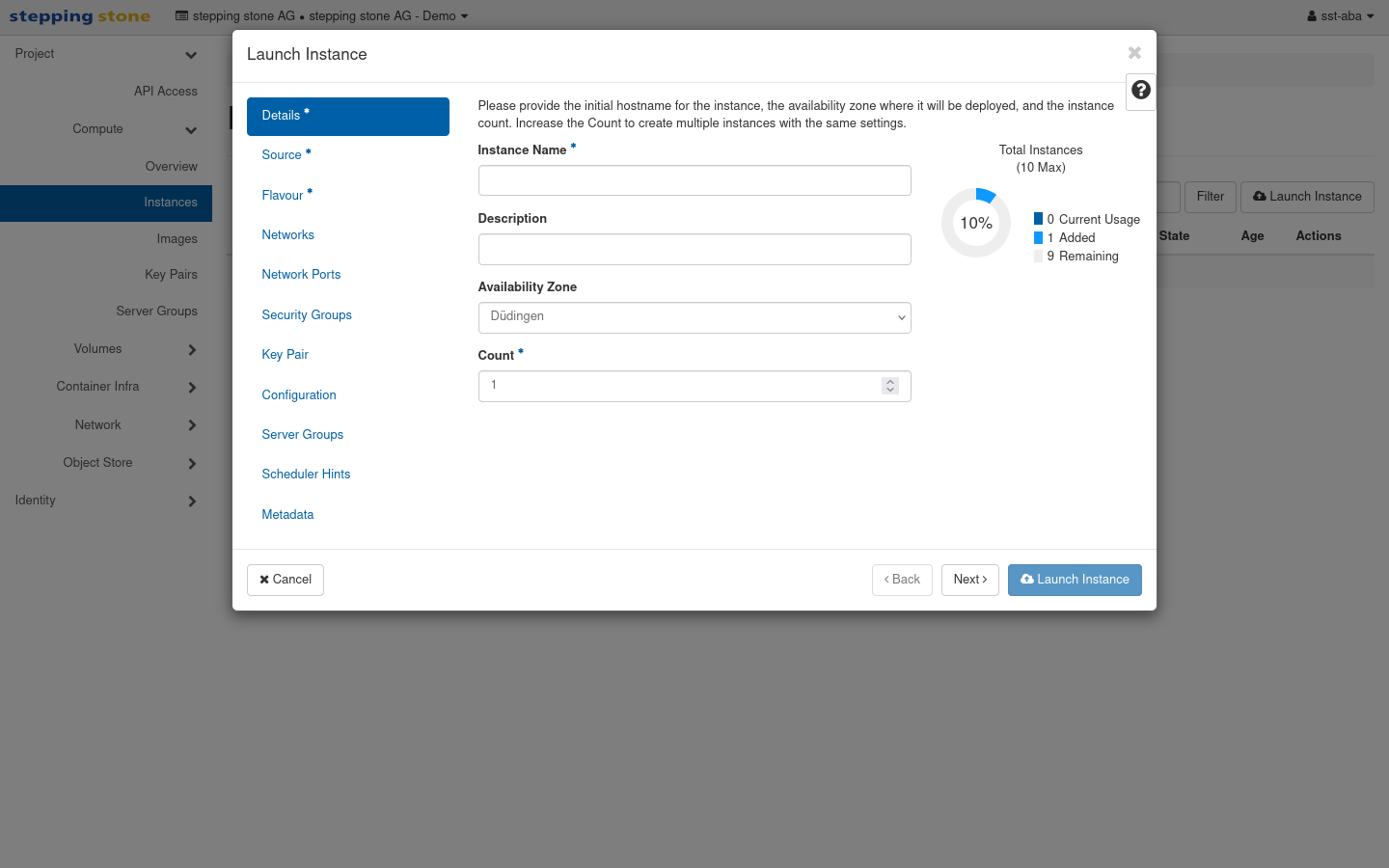Open the Availability Zone dropdown

click(694, 317)
